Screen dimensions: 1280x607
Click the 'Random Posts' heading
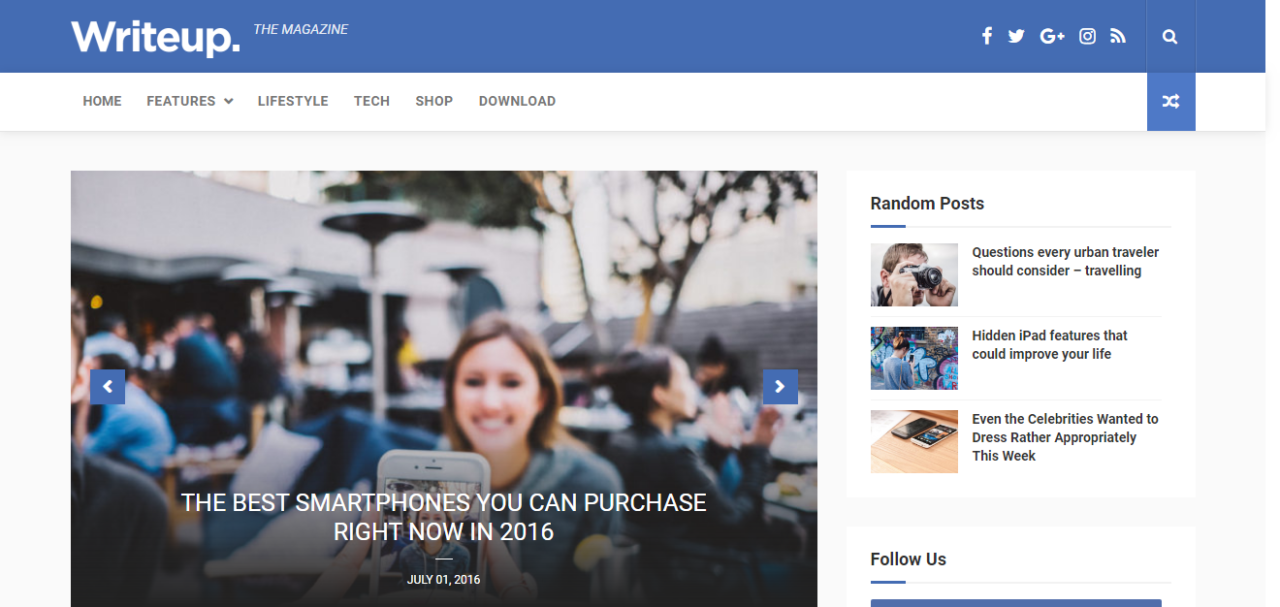click(927, 203)
